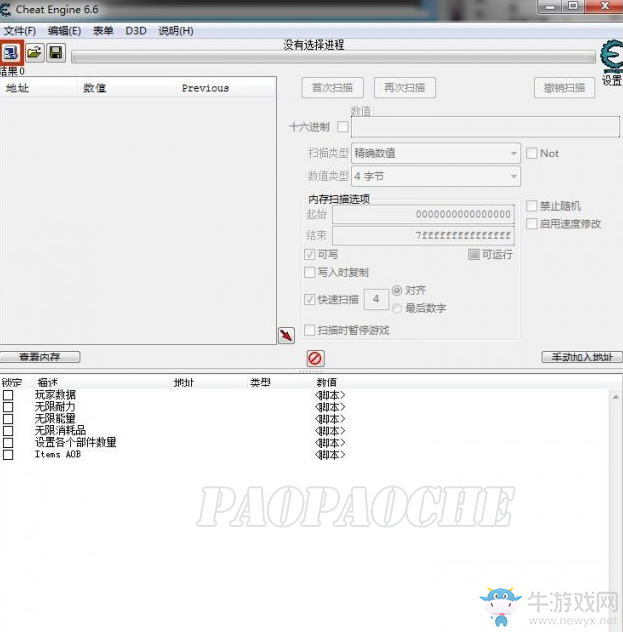Enable 启用速度修改 speedhack checkbox
Viewport: 623px width, 632px height.
tap(532, 224)
